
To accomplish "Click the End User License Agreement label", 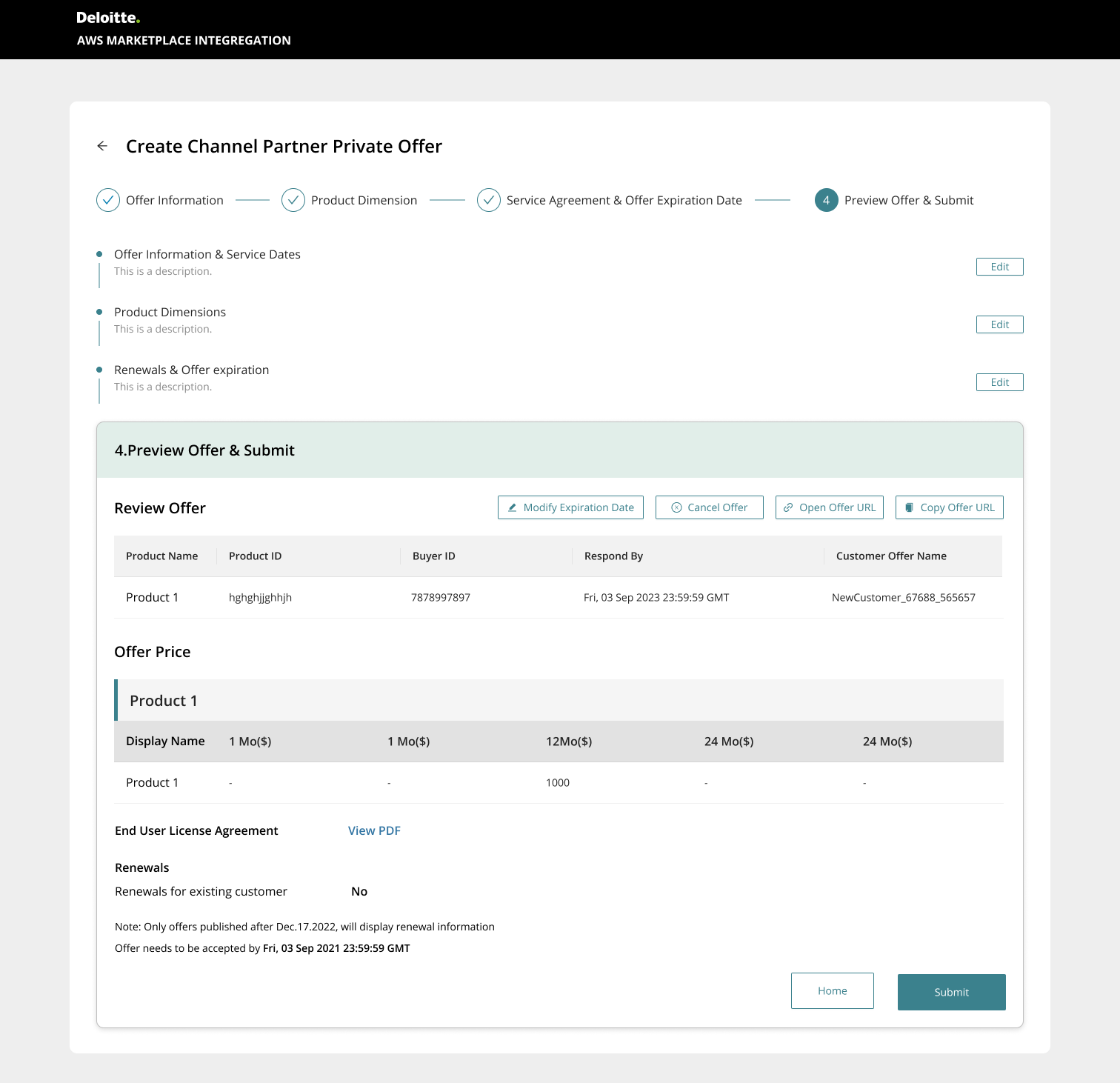I will click(x=196, y=830).
